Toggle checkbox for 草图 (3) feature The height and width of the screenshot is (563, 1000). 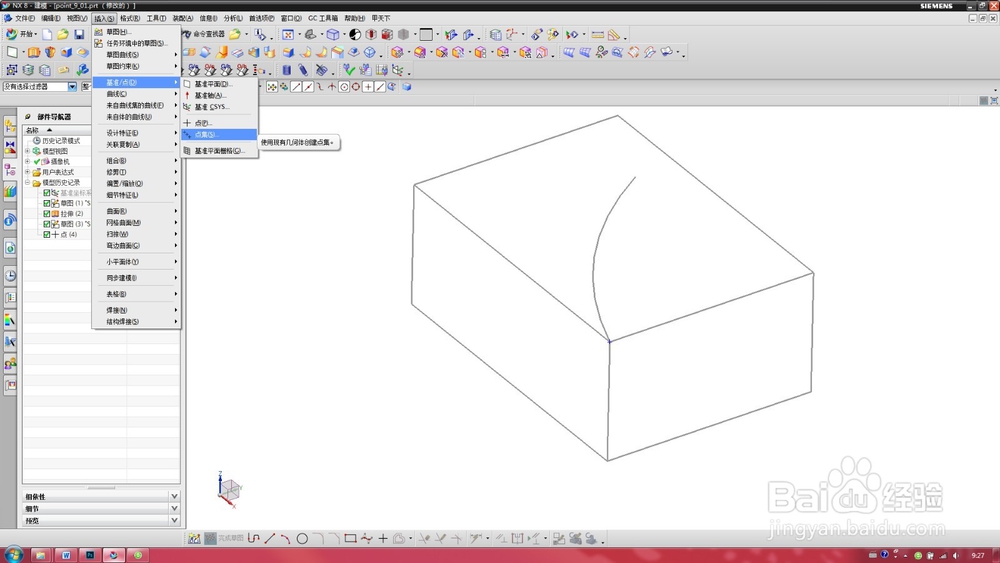(x=47, y=224)
